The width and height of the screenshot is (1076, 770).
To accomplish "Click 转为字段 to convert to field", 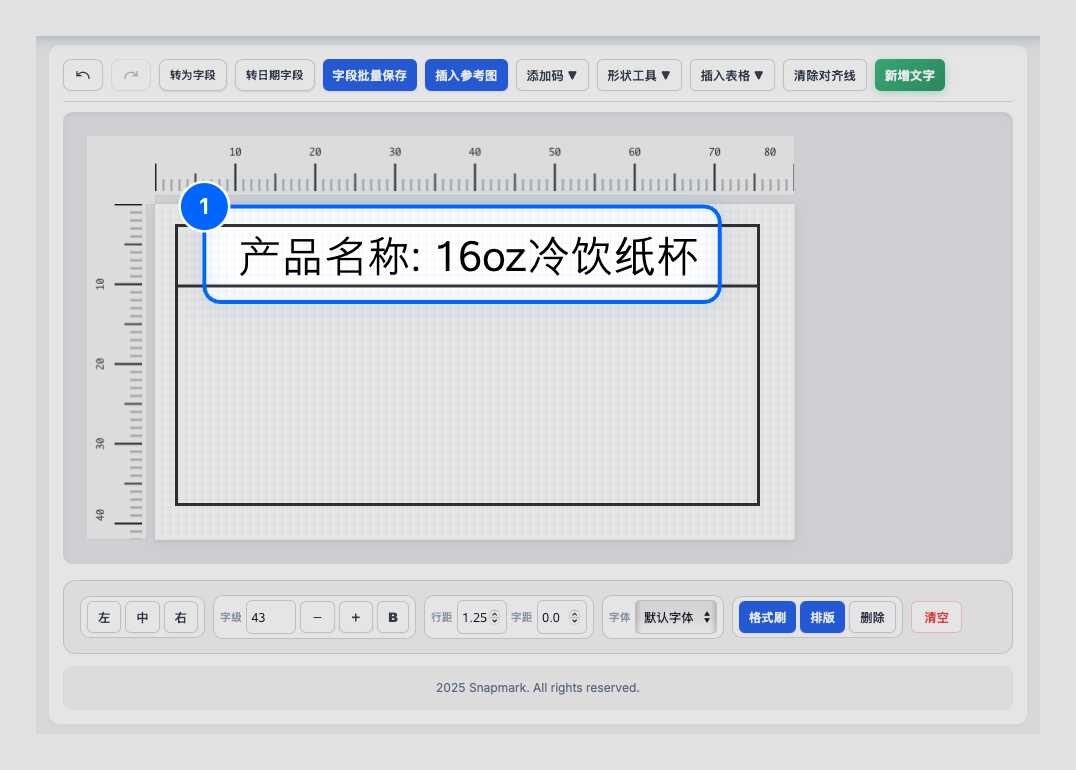I will coord(193,75).
